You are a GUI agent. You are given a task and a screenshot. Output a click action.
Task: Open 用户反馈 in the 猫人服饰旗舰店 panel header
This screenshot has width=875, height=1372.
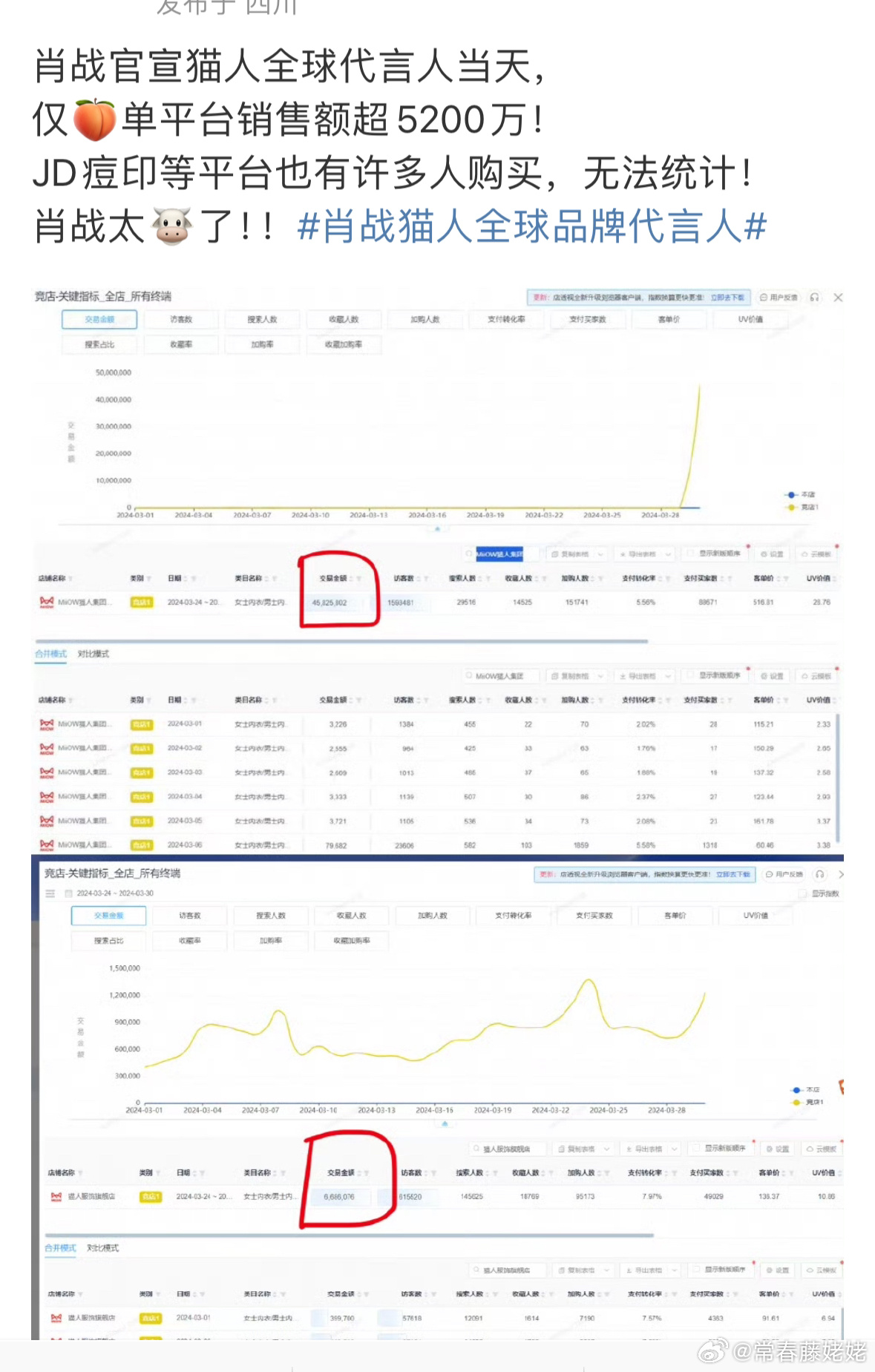[784, 874]
